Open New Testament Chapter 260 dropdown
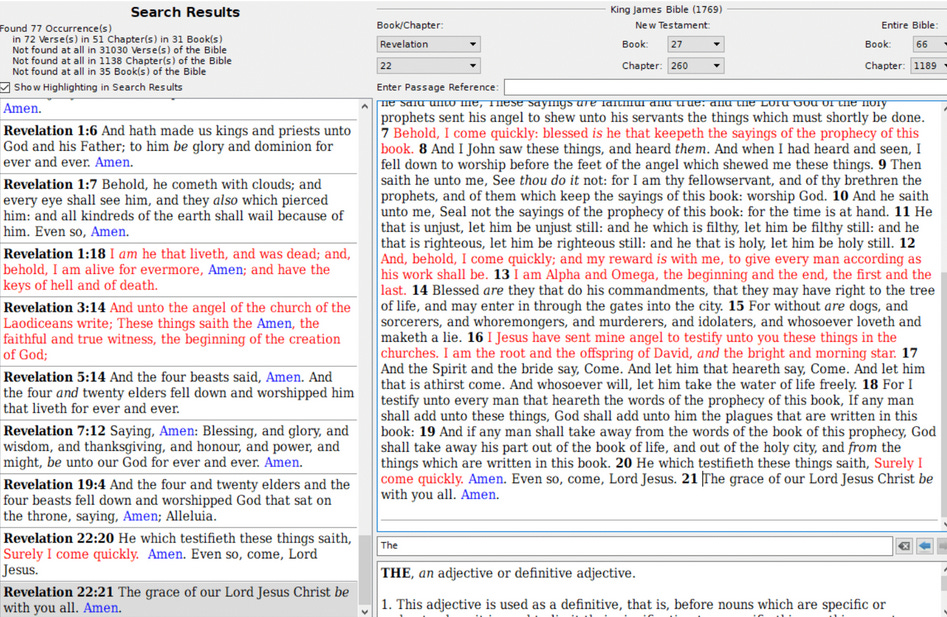 [x=696, y=66]
